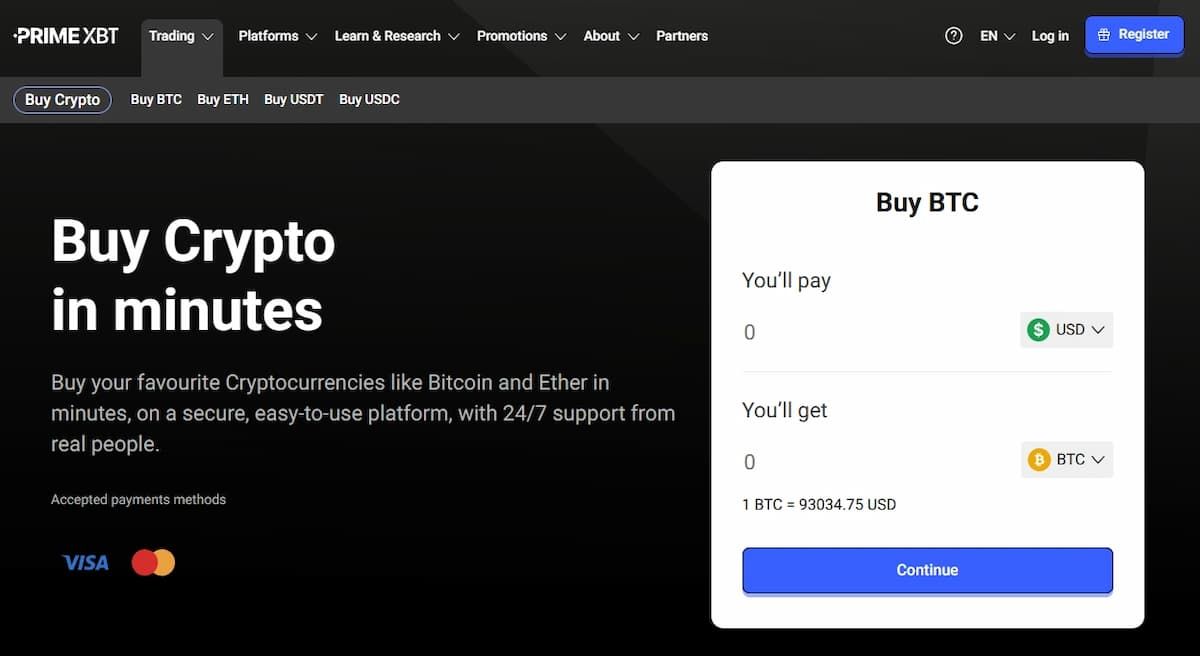The height and width of the screenshot is (656, 1200).
Task: Open the help question mark icon
Action: (x=953, y=36)
